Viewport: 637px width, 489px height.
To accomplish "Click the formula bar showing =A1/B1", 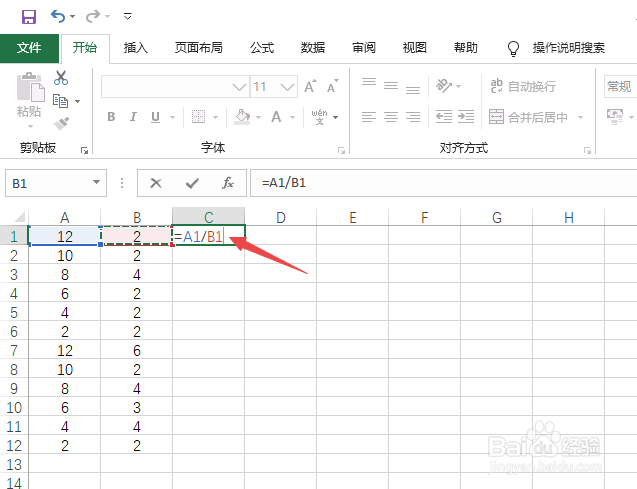I will [443, 183].
